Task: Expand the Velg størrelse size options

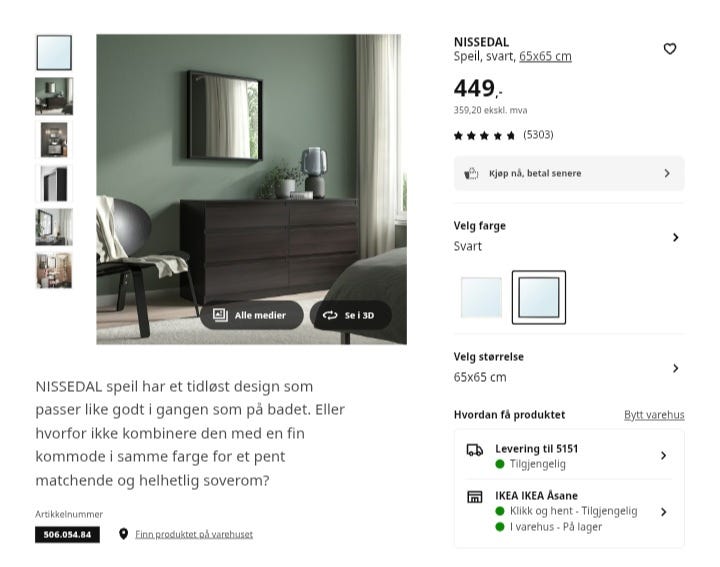Action: pyautogui.click(x=568, y=367)
